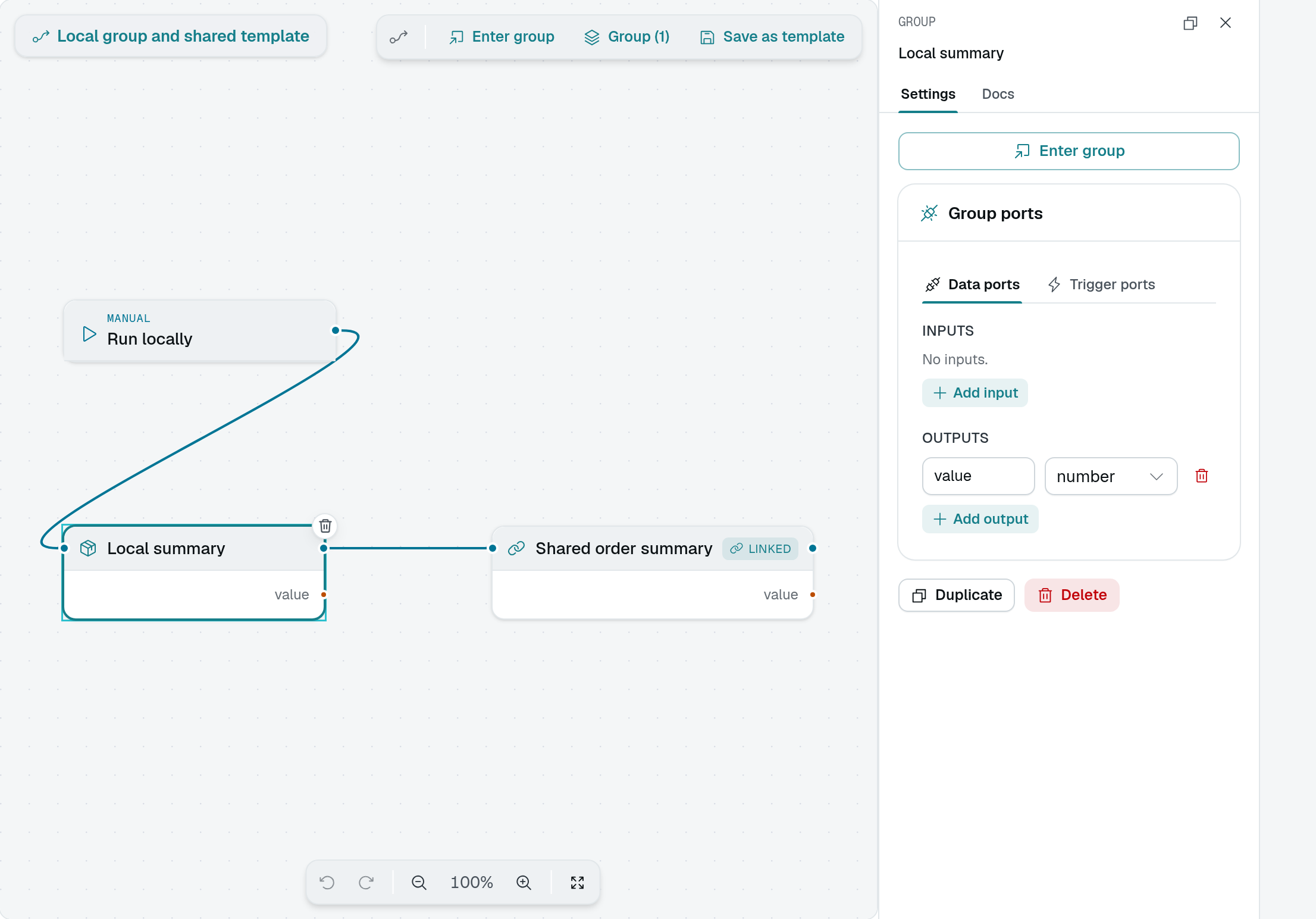Click Save as template

pyautogui.click(x=772, y=37)
